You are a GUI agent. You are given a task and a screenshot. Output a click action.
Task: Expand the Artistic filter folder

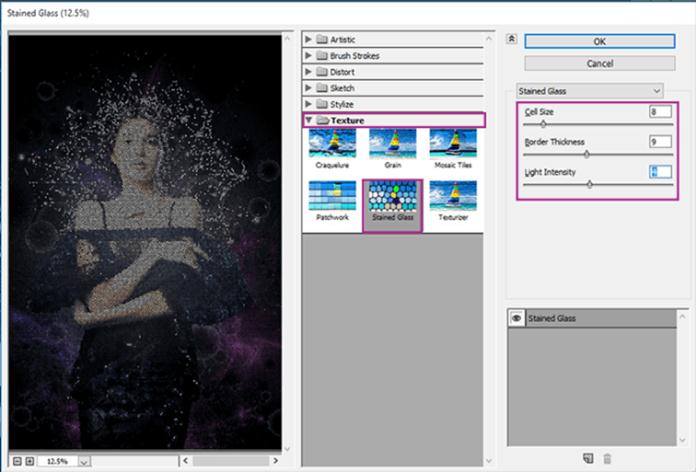pyautogui.click(x=309, y=39)
